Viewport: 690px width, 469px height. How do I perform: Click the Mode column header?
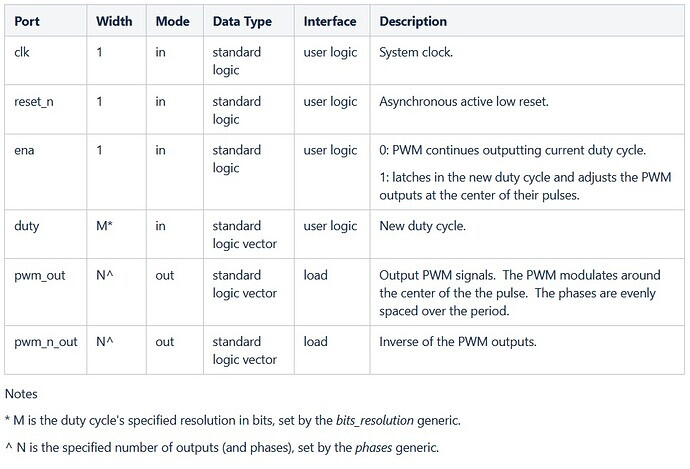(171, 20)
